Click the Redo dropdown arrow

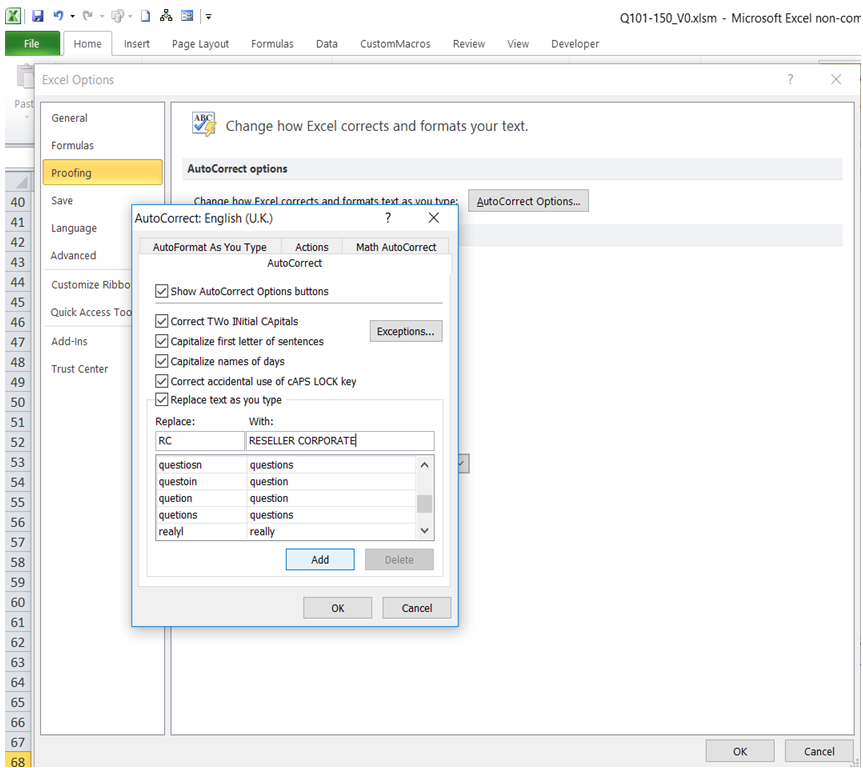click(101, 15)
